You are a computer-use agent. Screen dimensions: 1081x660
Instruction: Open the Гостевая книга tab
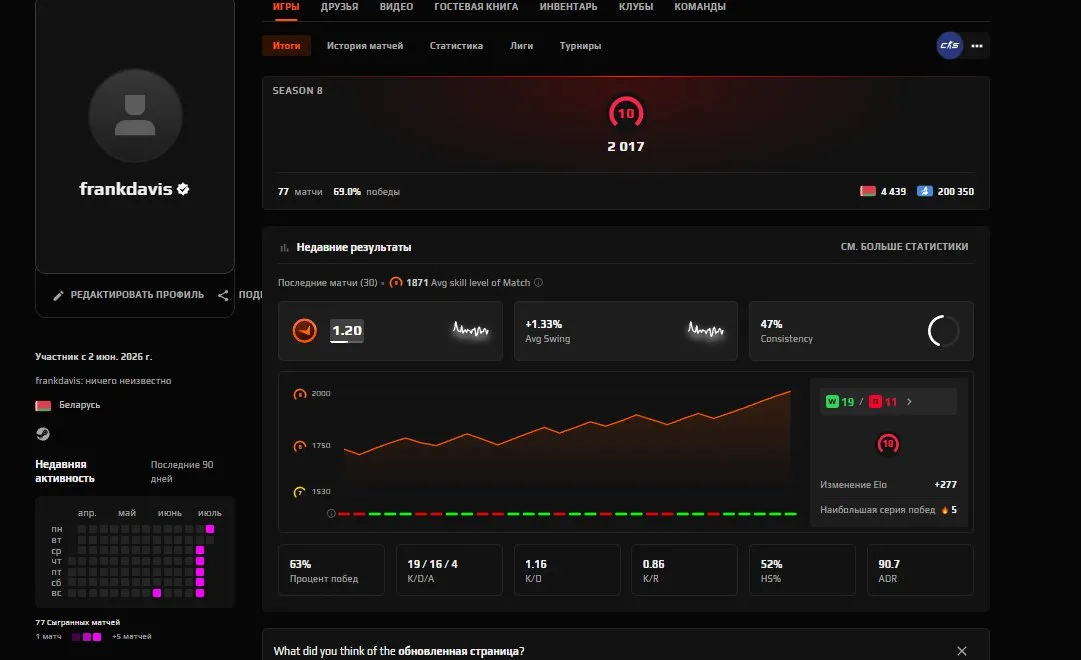(476, 7)
